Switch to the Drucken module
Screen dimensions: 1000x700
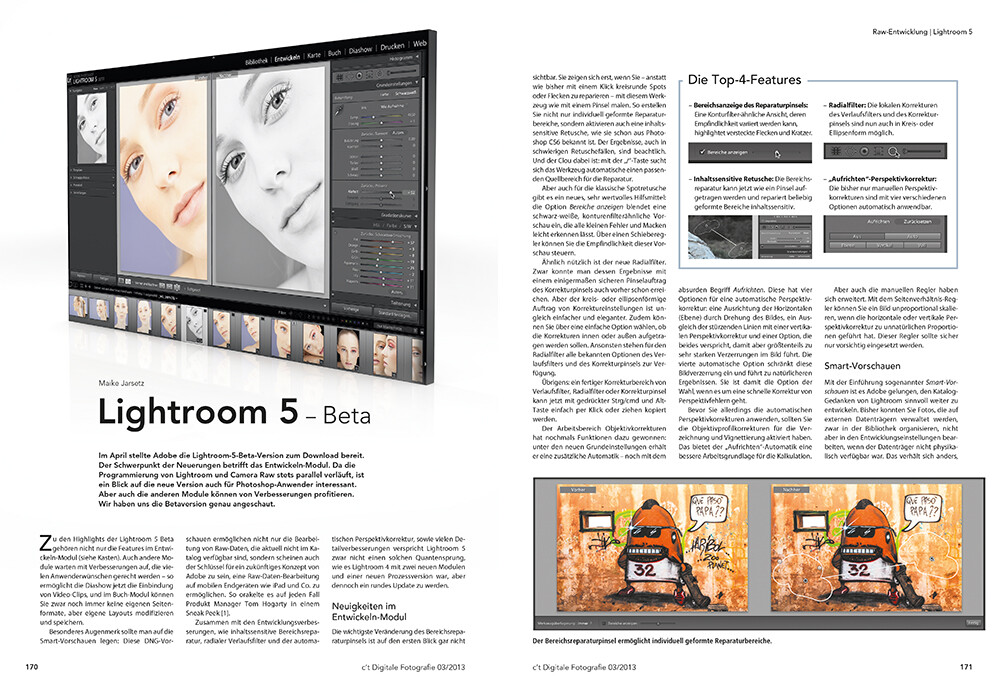click(392, 47)
